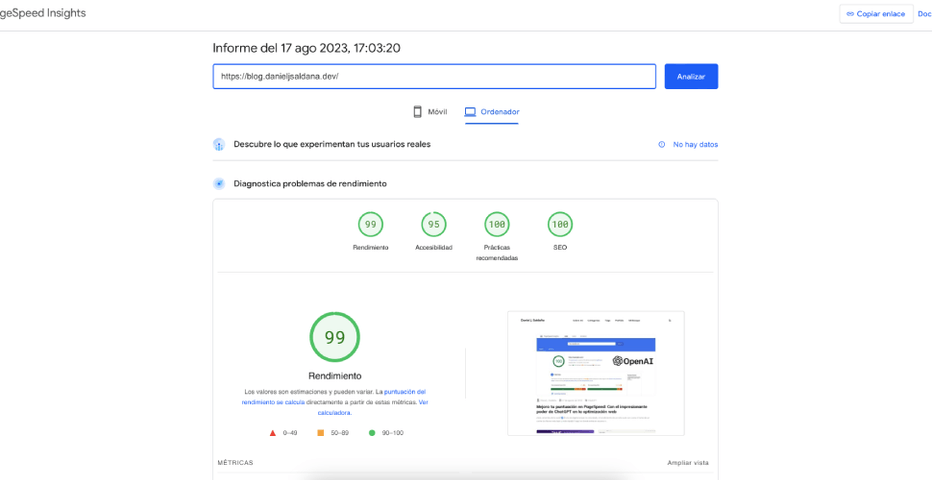Click the Copiar enlace button

(x=875, y=14)
